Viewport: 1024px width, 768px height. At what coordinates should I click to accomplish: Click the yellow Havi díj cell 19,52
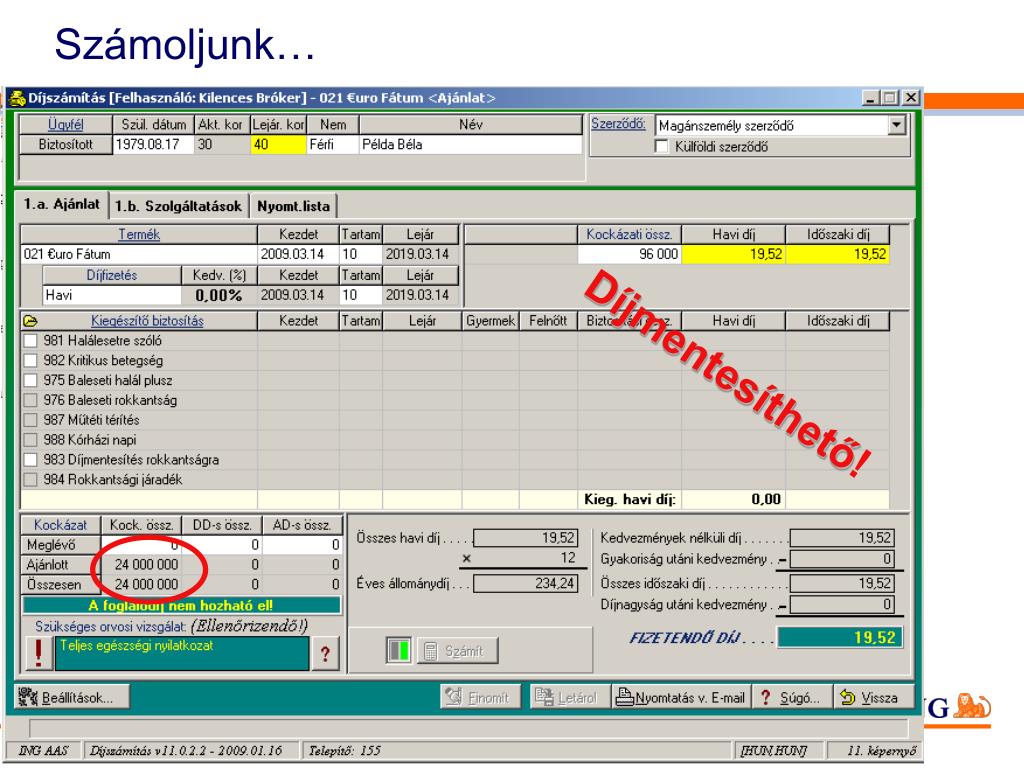[733, 254]
